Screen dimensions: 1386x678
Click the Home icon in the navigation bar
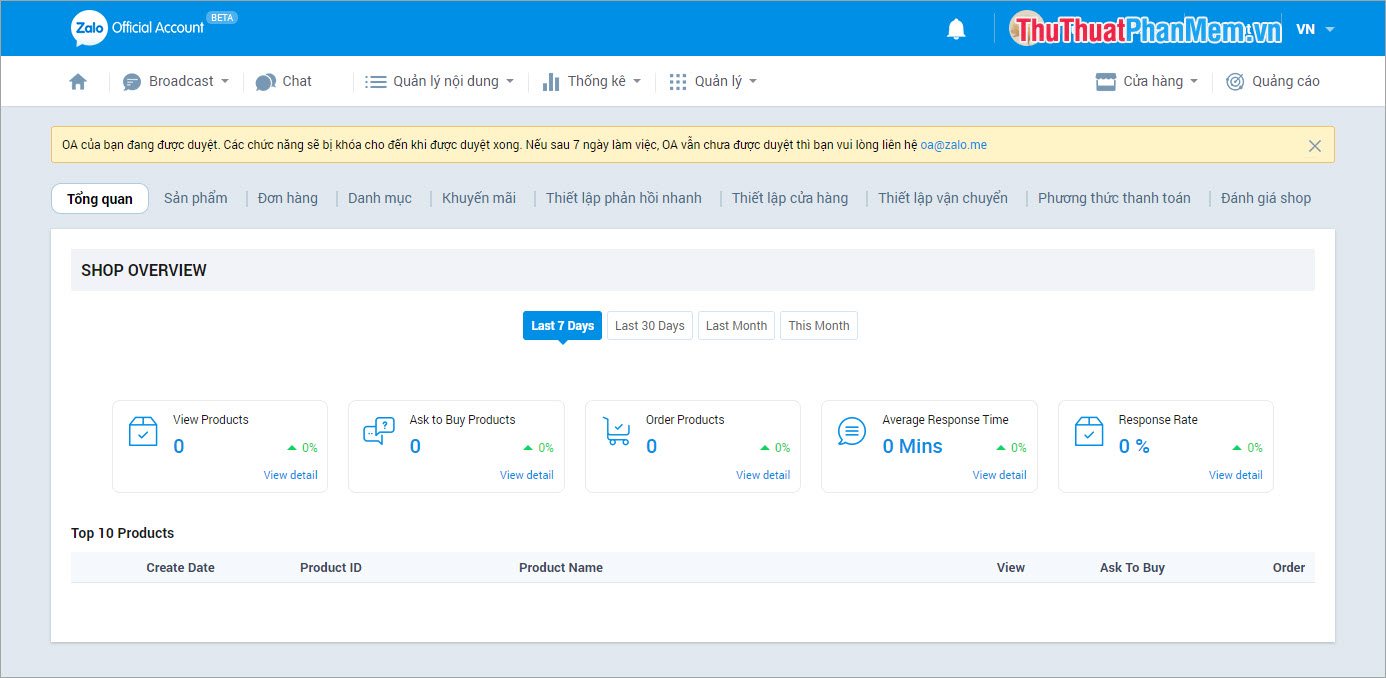77,81
